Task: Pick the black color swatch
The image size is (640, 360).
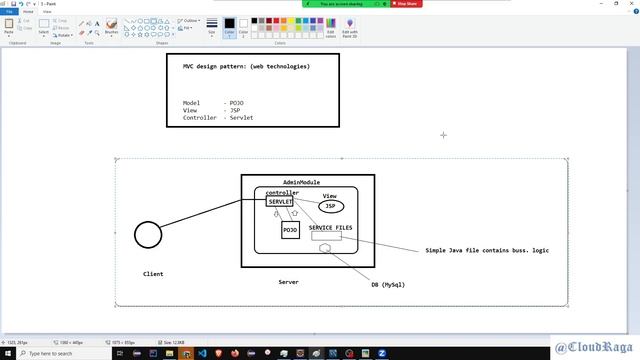Action: pyautogui.click(x=254, y=21)
